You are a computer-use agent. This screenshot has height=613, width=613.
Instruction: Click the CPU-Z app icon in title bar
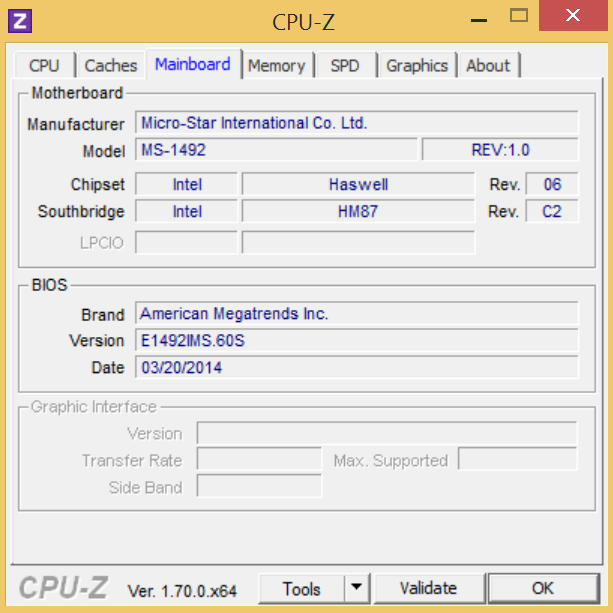pos(20,22)
